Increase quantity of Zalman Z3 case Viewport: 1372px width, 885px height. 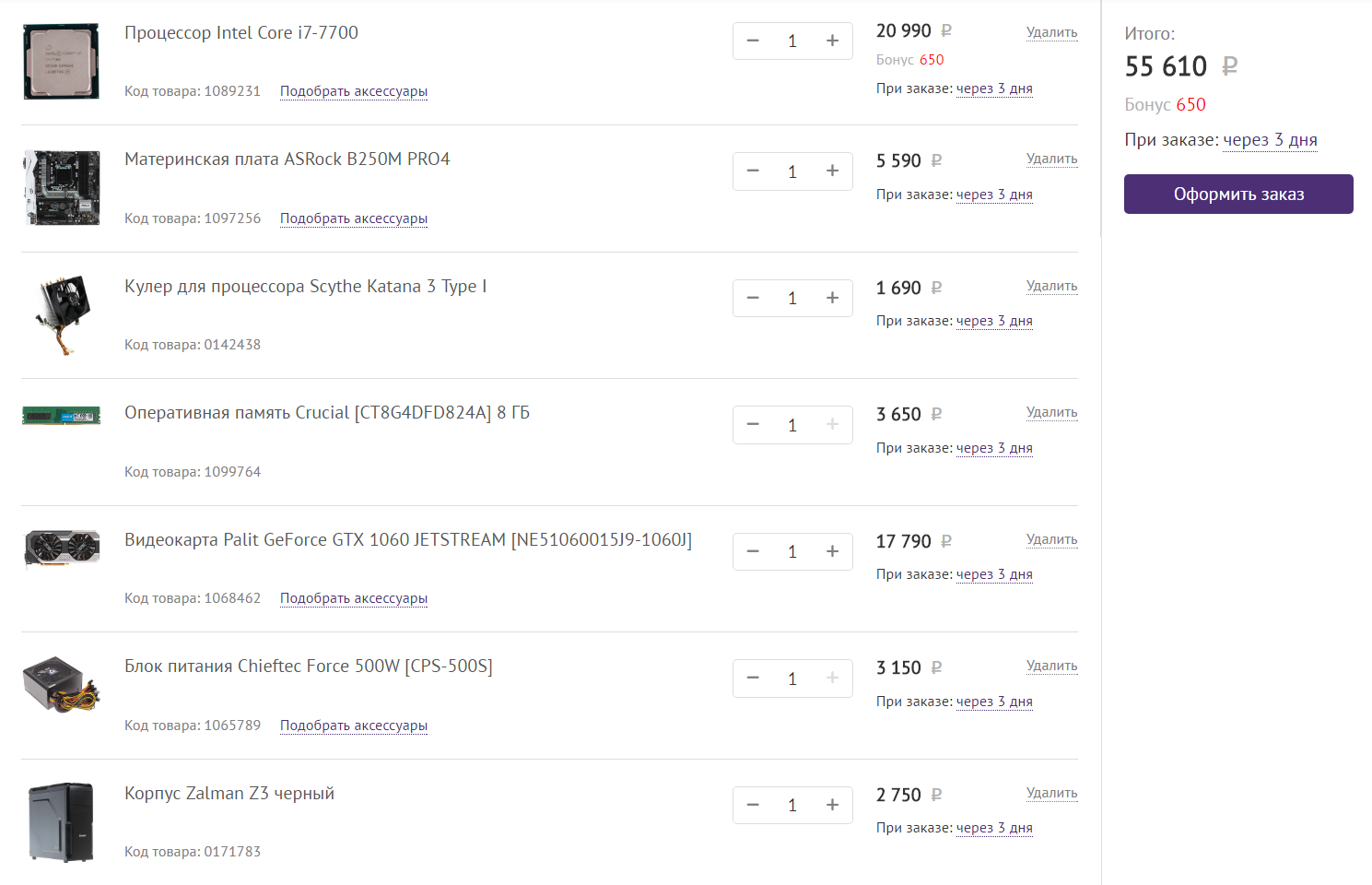(x=832, y=805)
